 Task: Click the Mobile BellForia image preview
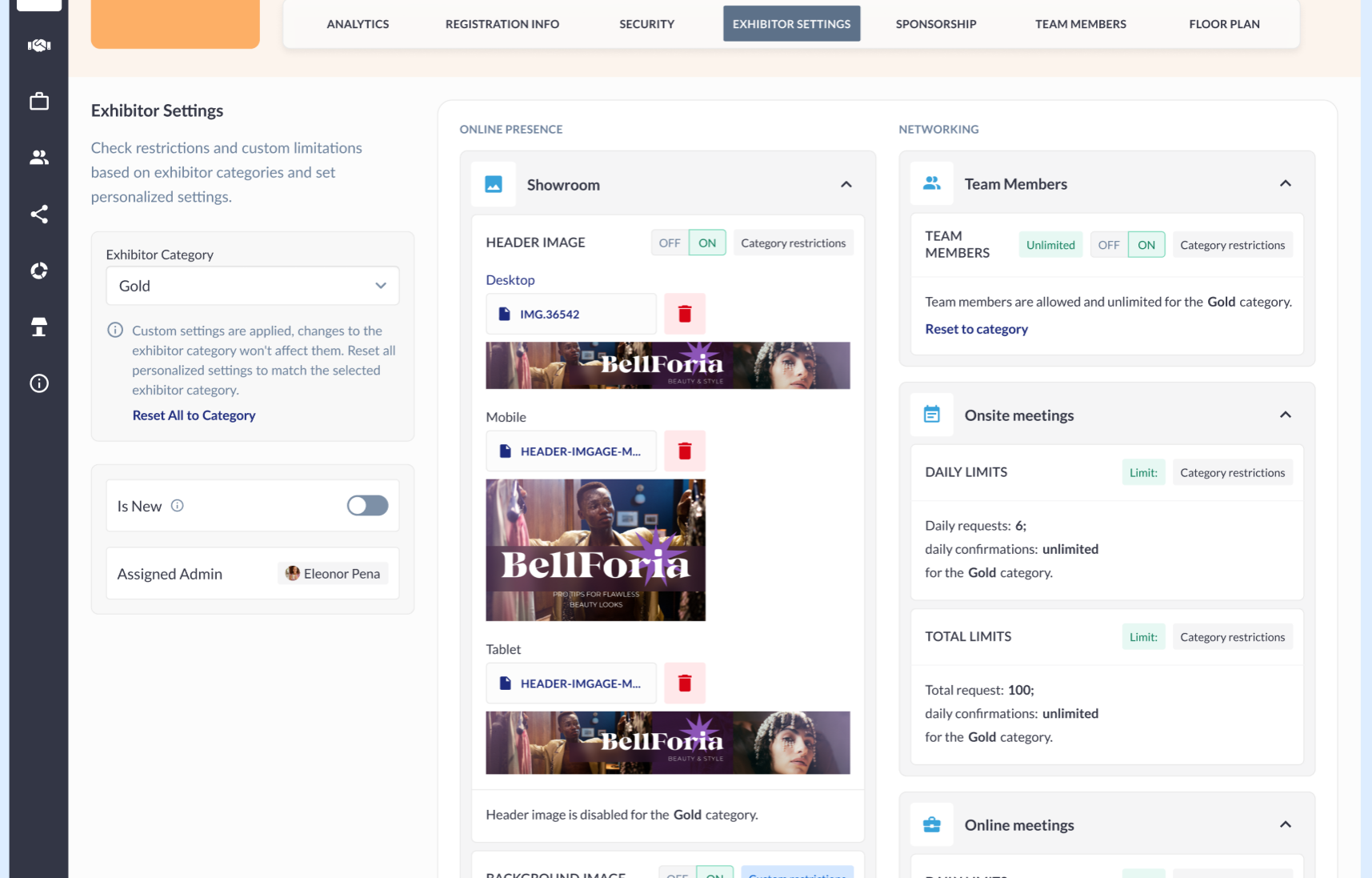coord(596,550)
